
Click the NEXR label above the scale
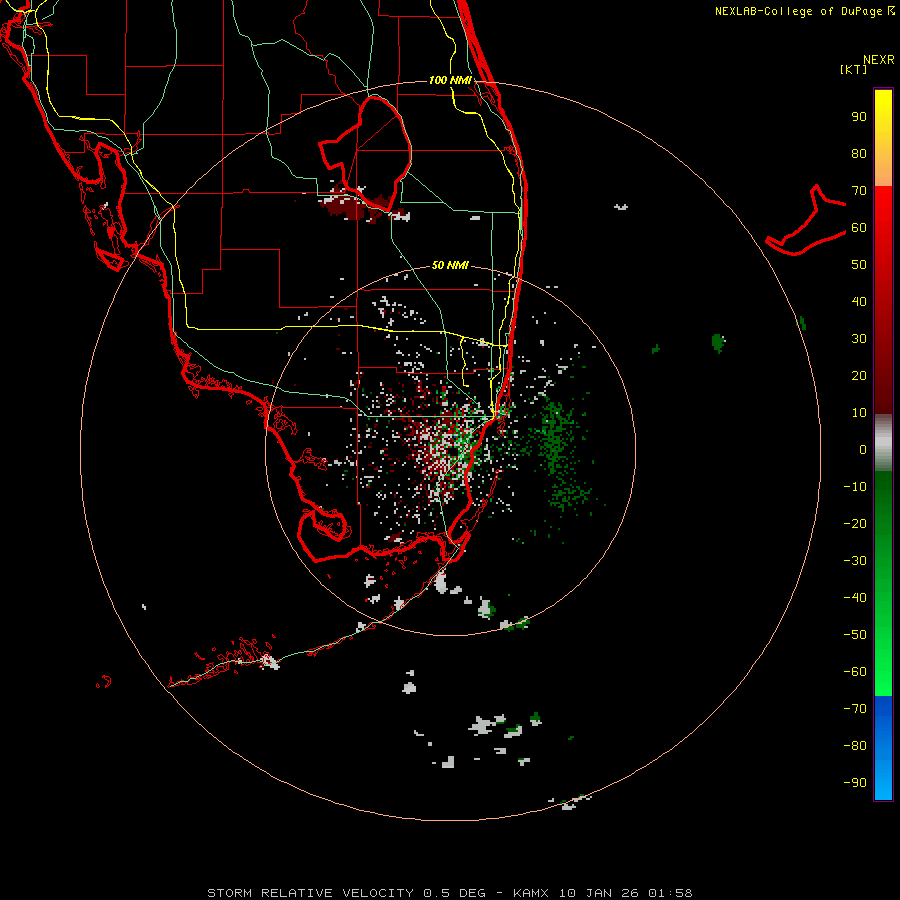[878, 60]
